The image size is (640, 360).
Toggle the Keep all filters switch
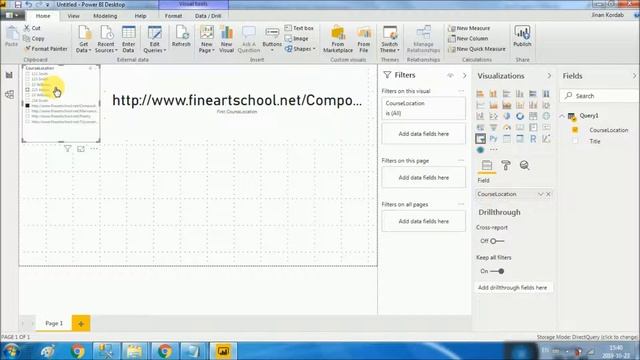[497, 271]
